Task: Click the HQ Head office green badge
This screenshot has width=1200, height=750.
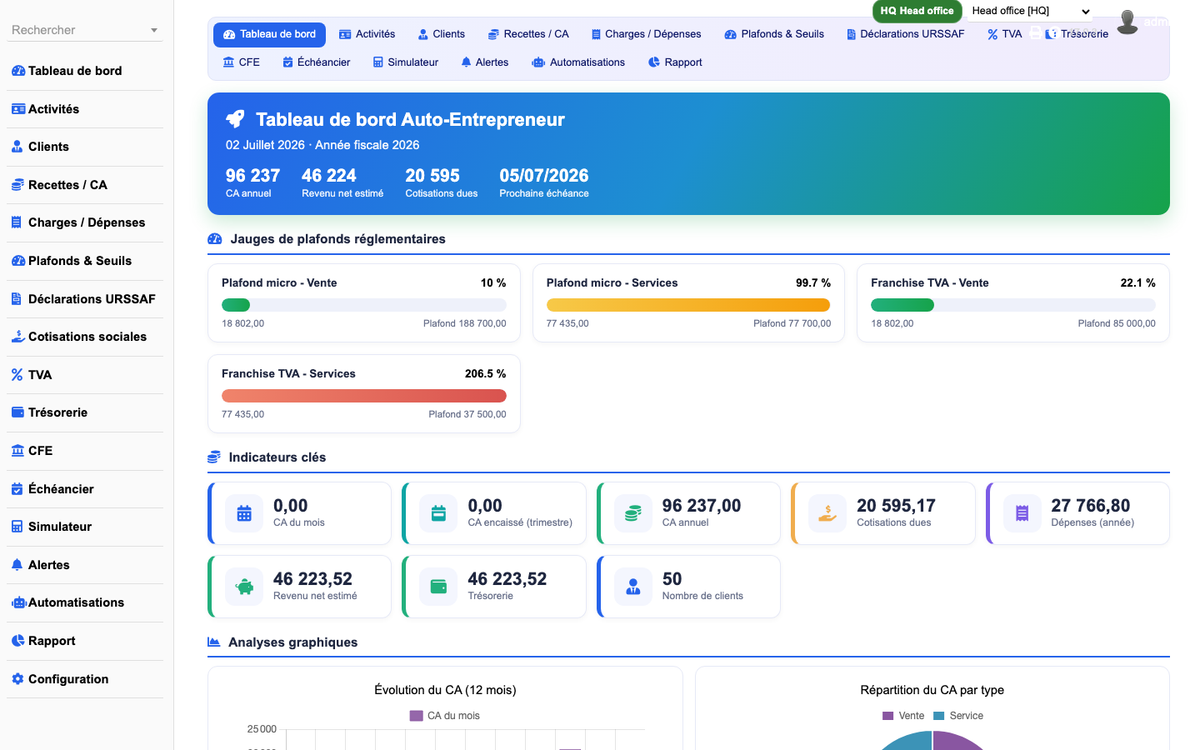Action: click(917, 11)
